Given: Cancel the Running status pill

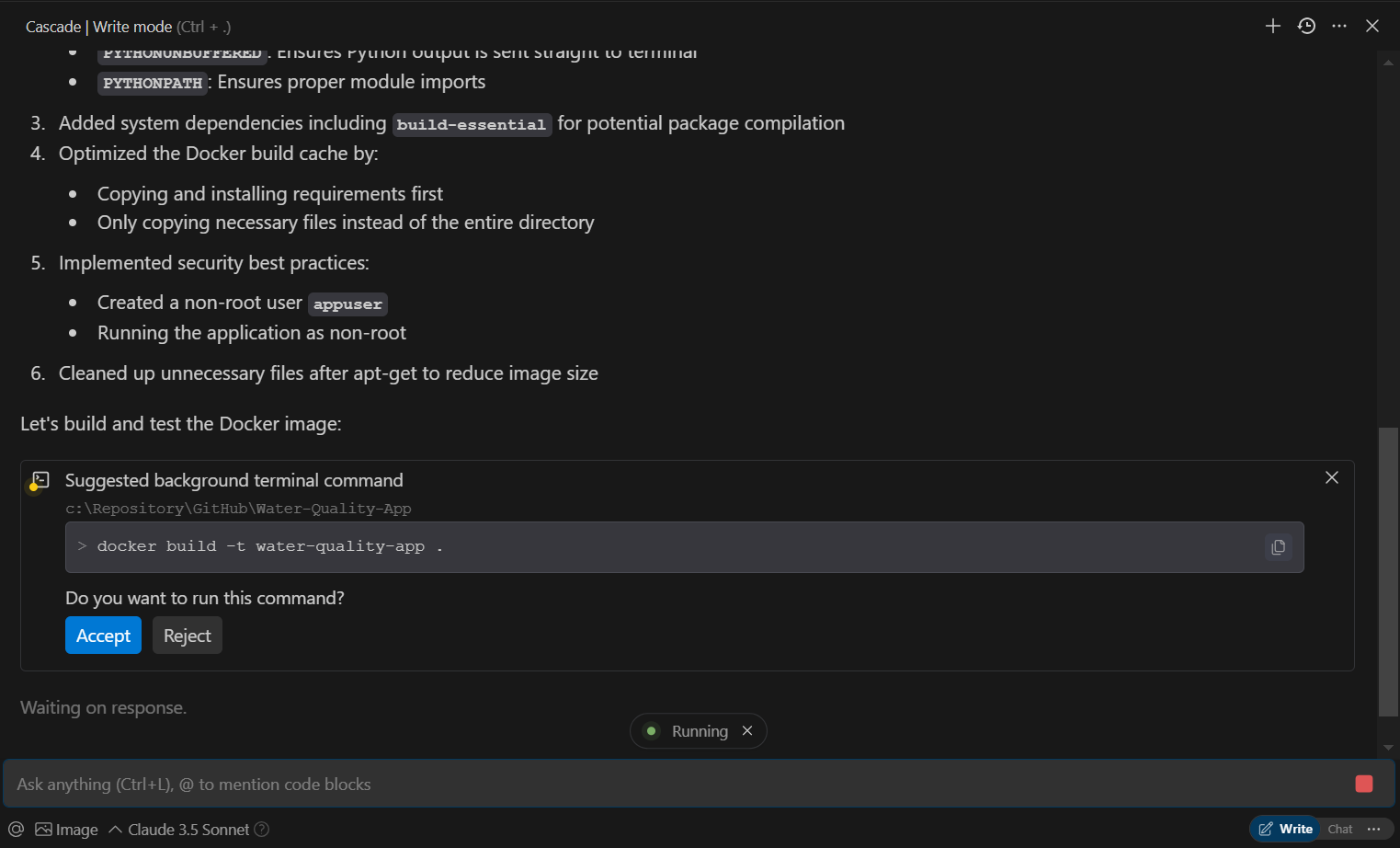Looking at the screenshot, I should tap(747, 731).
